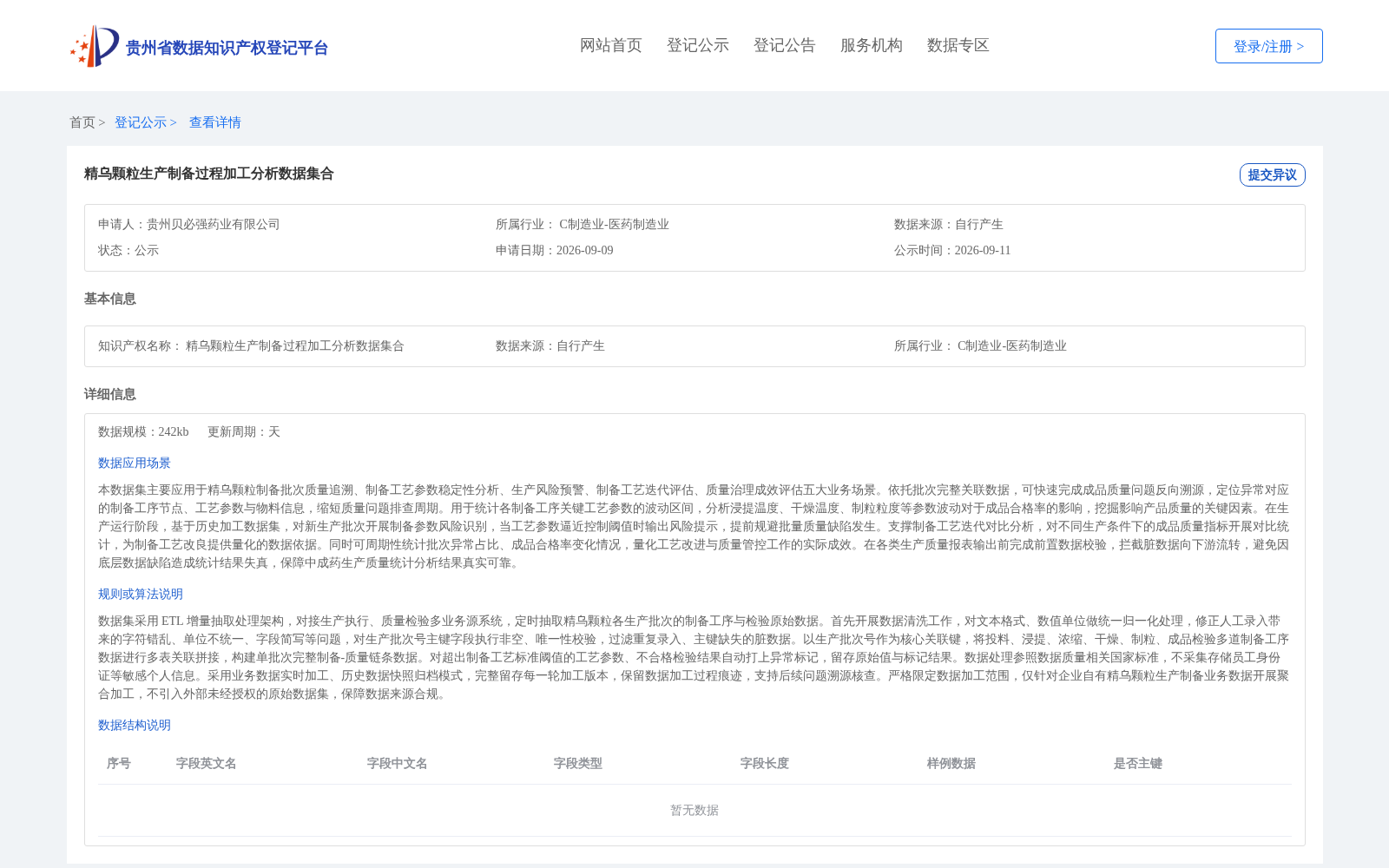Click 规则或算法说明 heading
Screen dimensions: 1389x868
point(141,594)
